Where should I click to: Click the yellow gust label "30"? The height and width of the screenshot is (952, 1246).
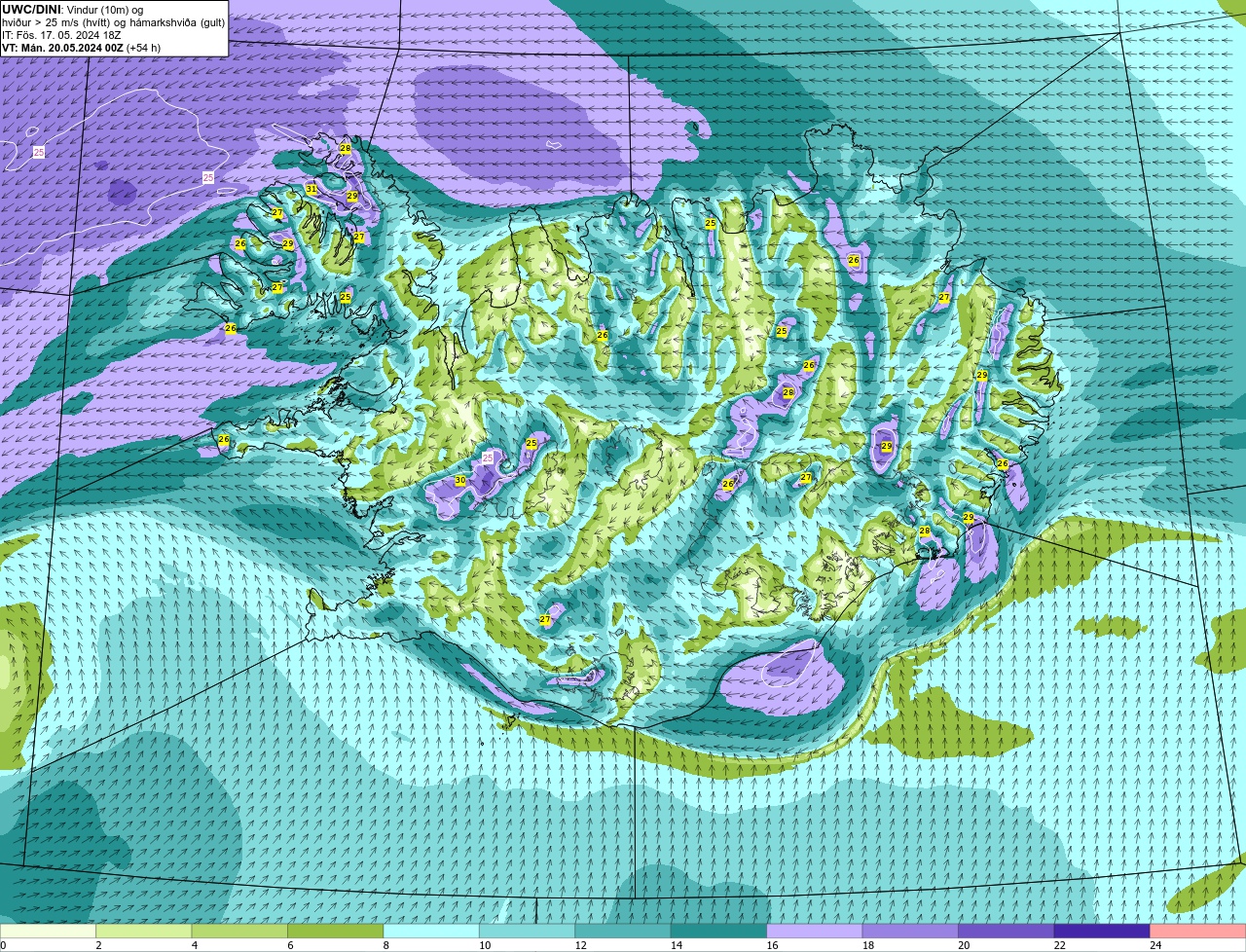(459, 481)
